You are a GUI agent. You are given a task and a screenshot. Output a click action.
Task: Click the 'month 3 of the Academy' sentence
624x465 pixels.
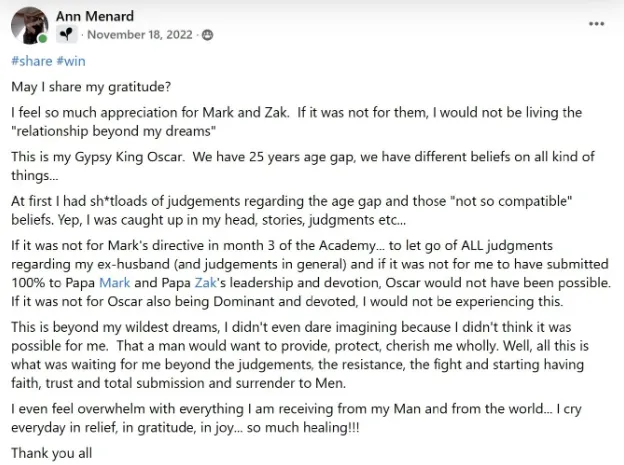[x=310, y=264]
